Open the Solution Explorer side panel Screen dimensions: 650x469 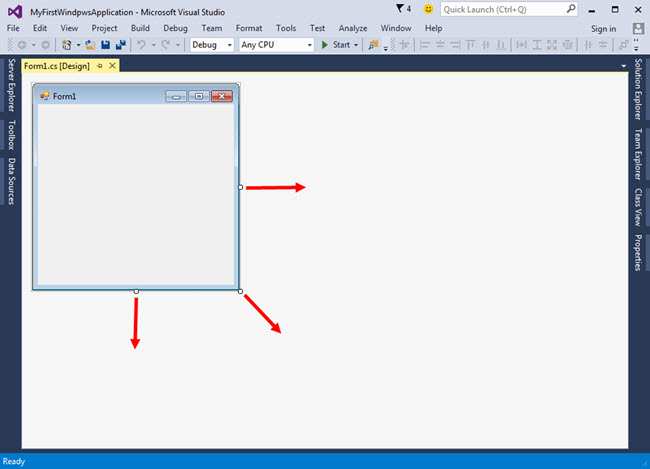[x=638, y=89]
